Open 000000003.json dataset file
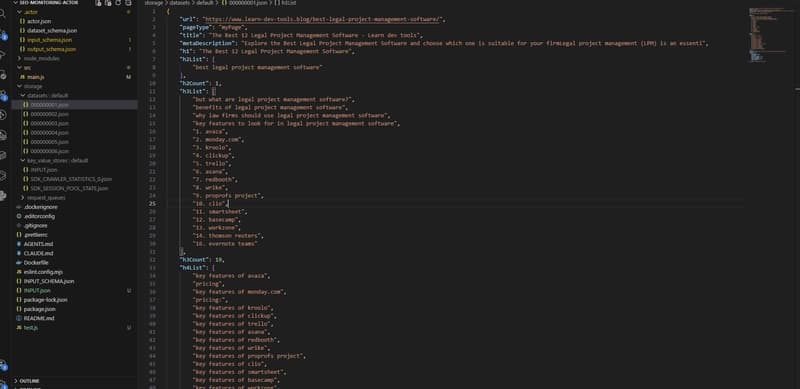This screenshot has width=800, height=389. [49, 124]
